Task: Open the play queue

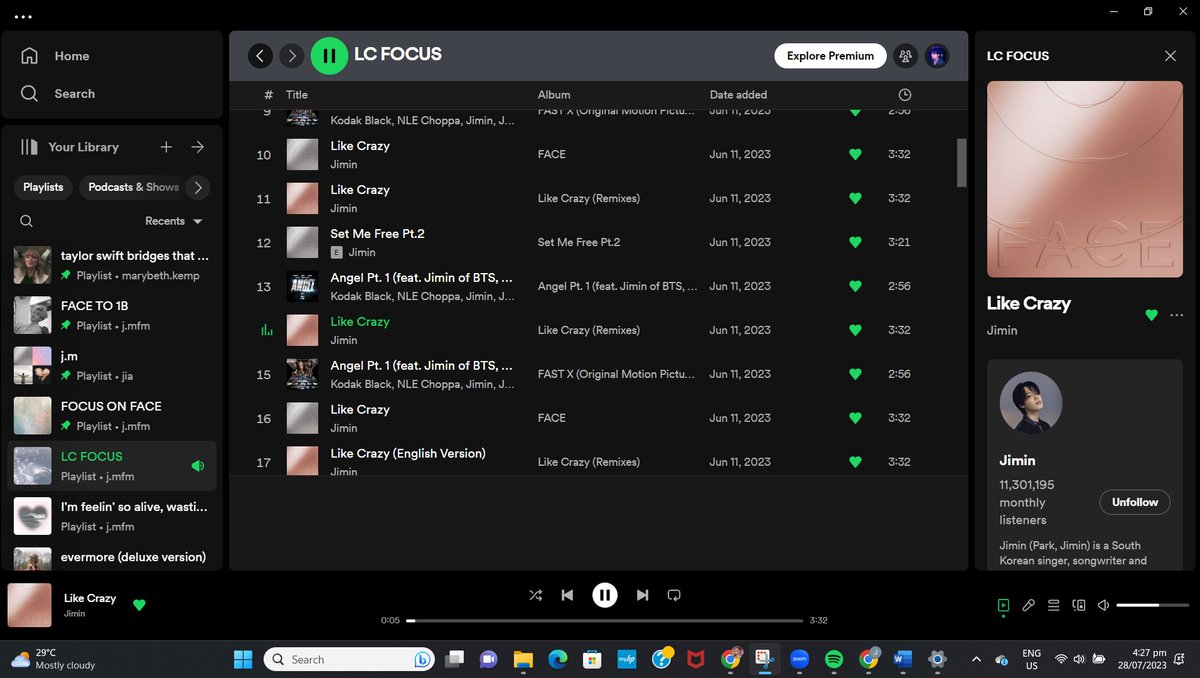Action: pyautogui.click(x=1053, y=605)
